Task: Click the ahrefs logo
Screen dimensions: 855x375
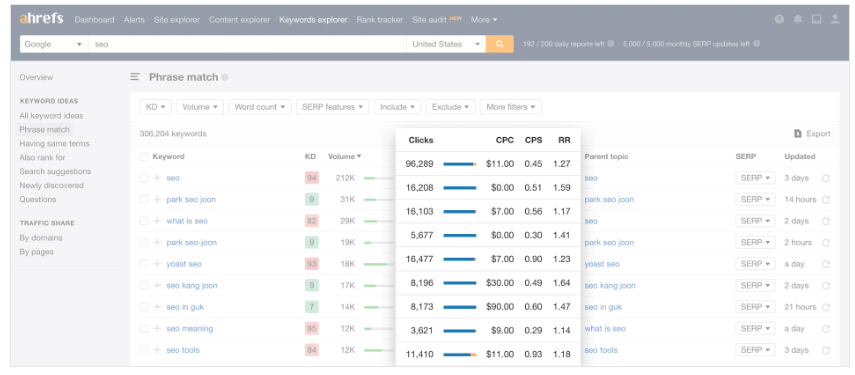Action: tap(41, 19)
